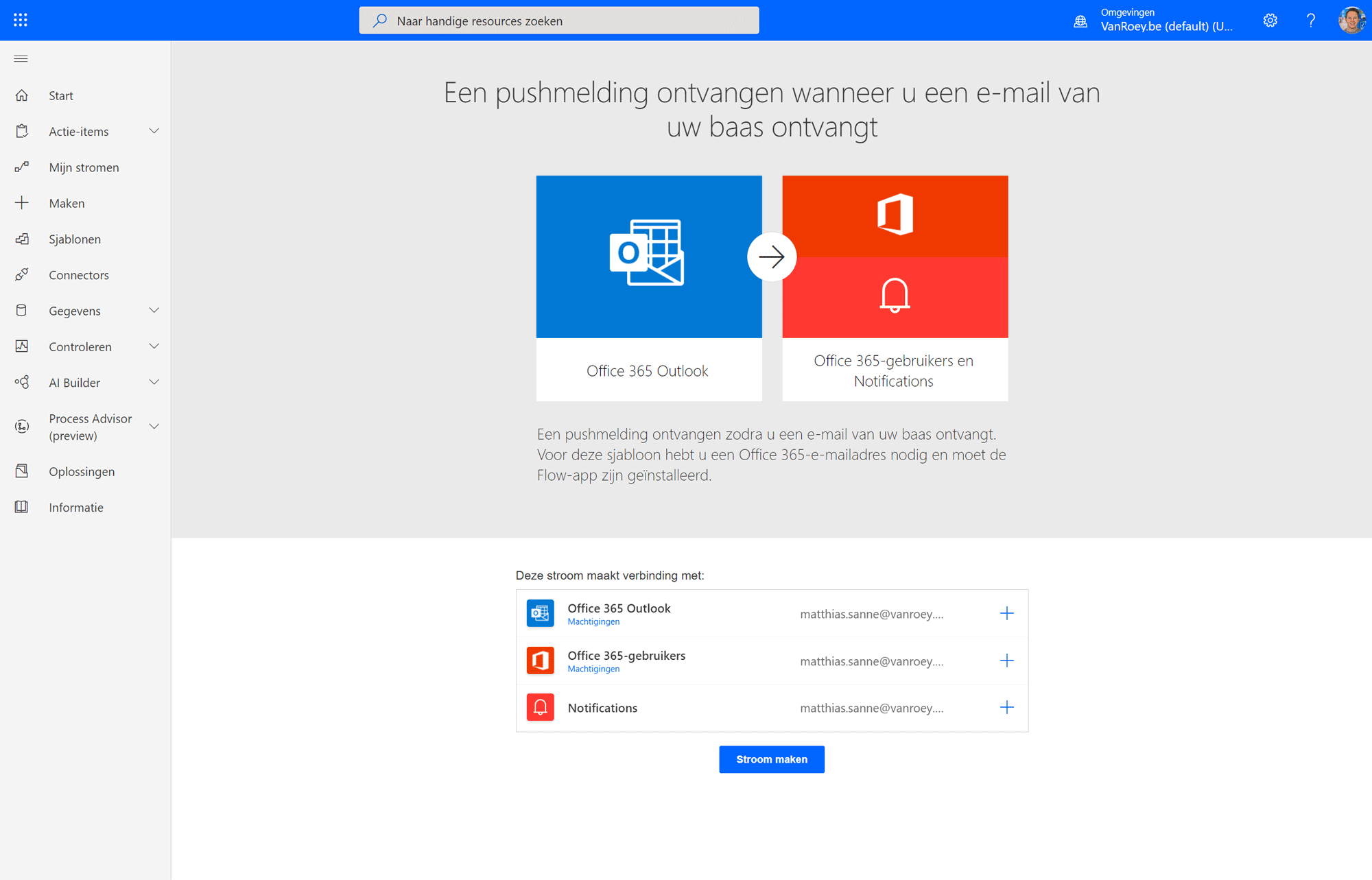Click the Office 365-gebruikers connection icon
1372x880 pixels.
click(x=541, y=661)
